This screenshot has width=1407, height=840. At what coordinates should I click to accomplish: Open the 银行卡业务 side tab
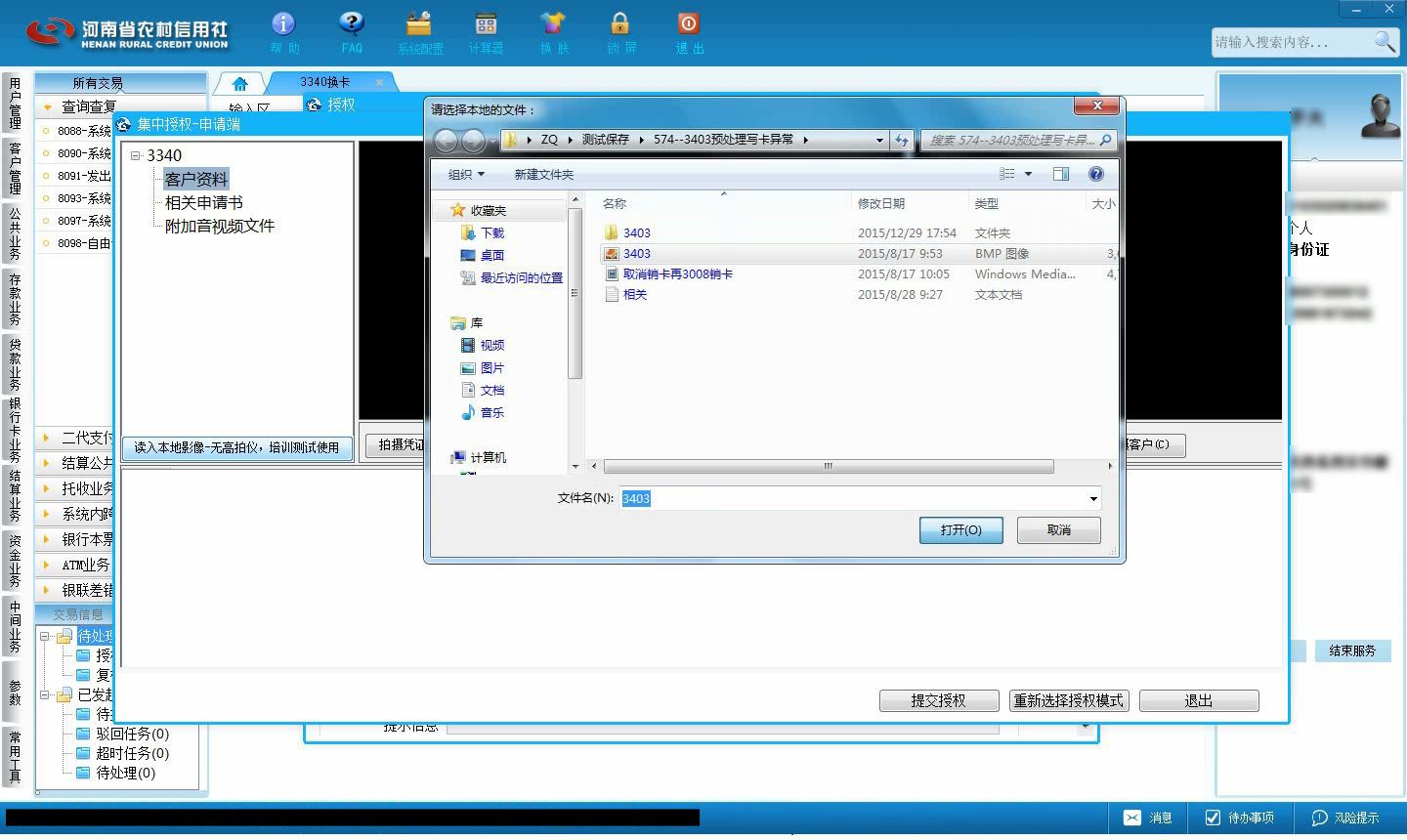tap(14, 430)
